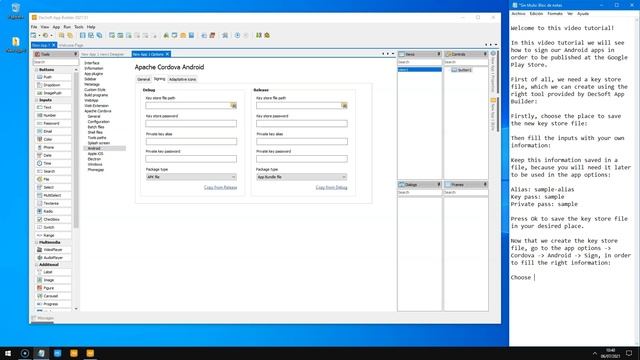Toggle pin on the Views panel header

[439, 54]
